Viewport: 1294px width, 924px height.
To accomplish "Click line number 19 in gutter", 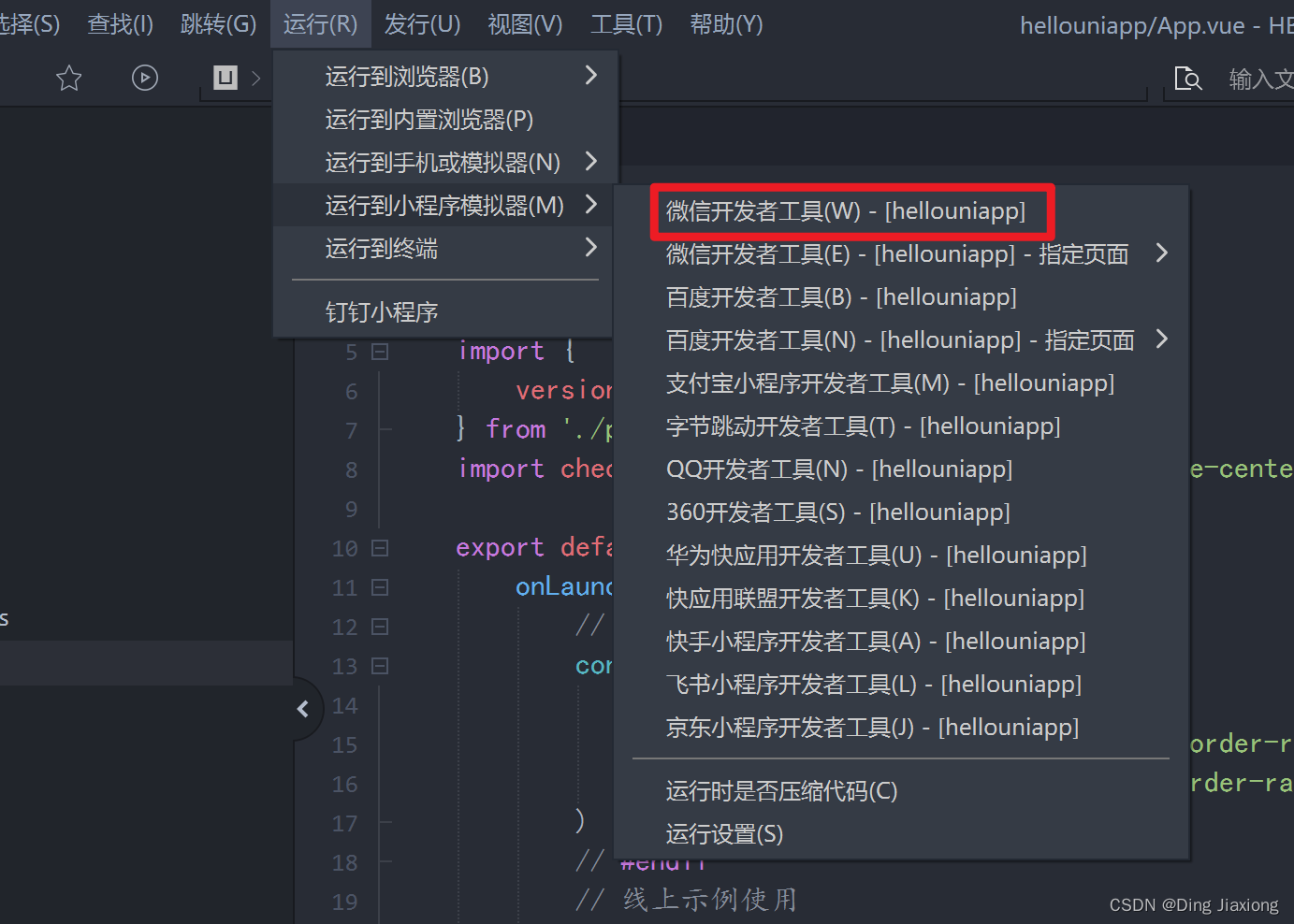I will [344, 902].
